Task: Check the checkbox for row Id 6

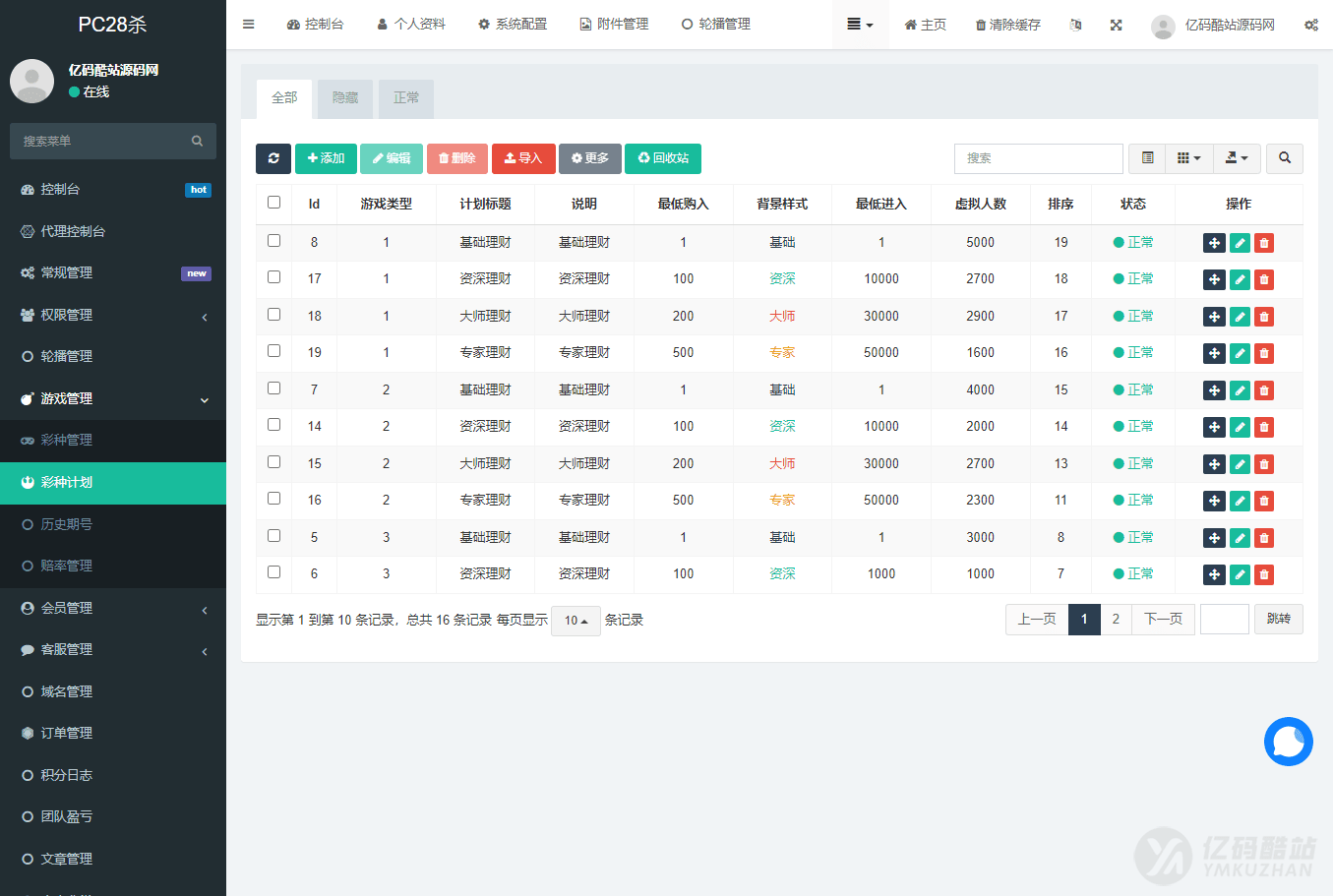Action: point(273,572)
